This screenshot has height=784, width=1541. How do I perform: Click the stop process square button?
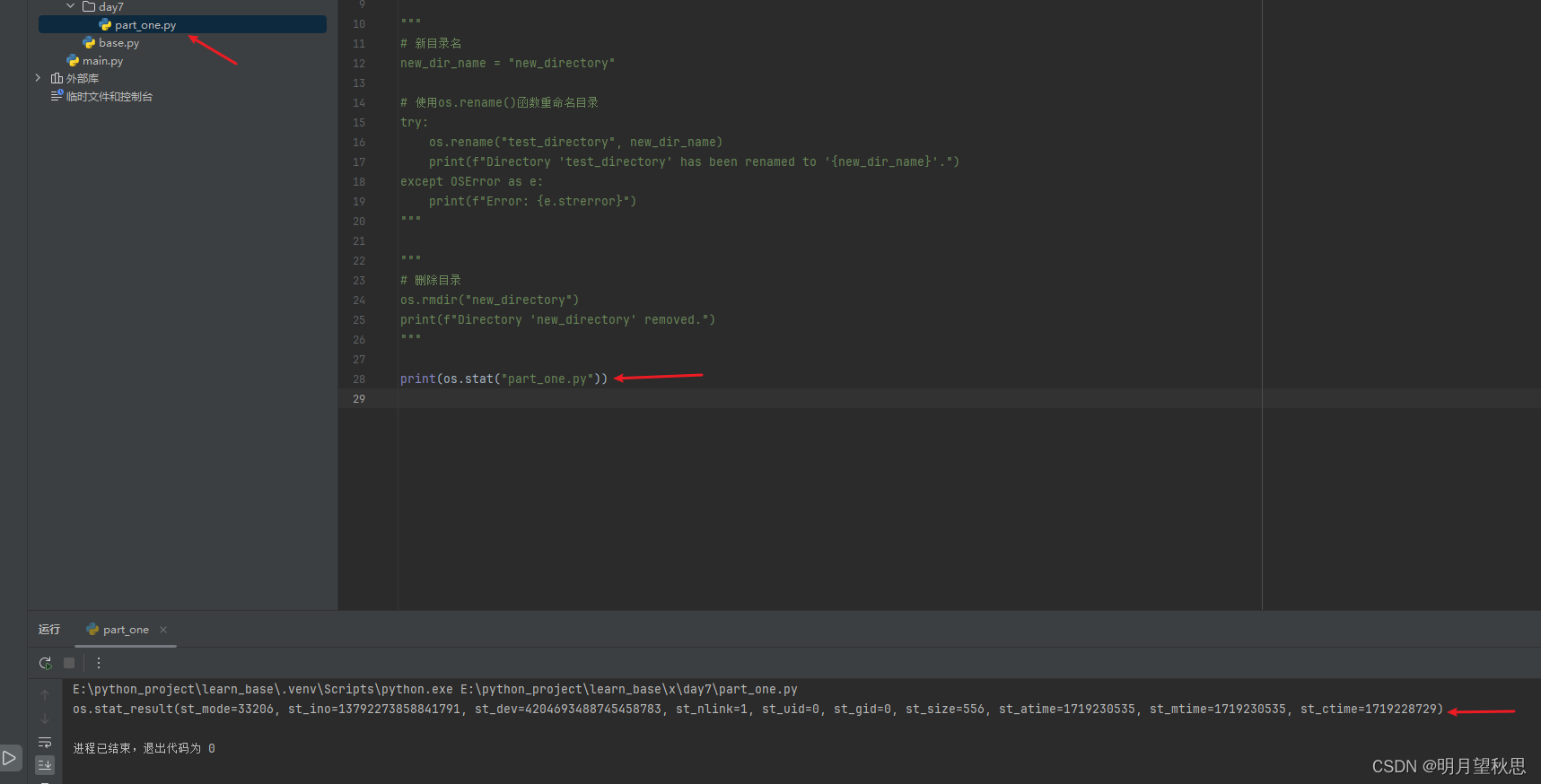click(69, 663)
